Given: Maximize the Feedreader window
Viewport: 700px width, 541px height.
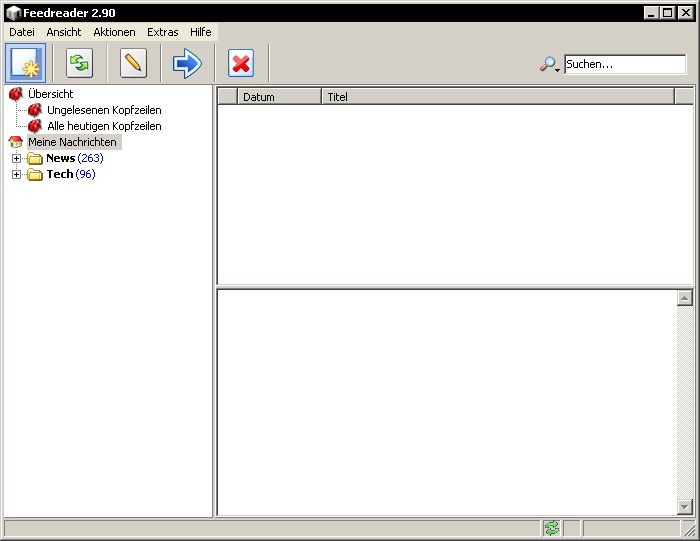Looking at the screenshot, I should point(668,12).
